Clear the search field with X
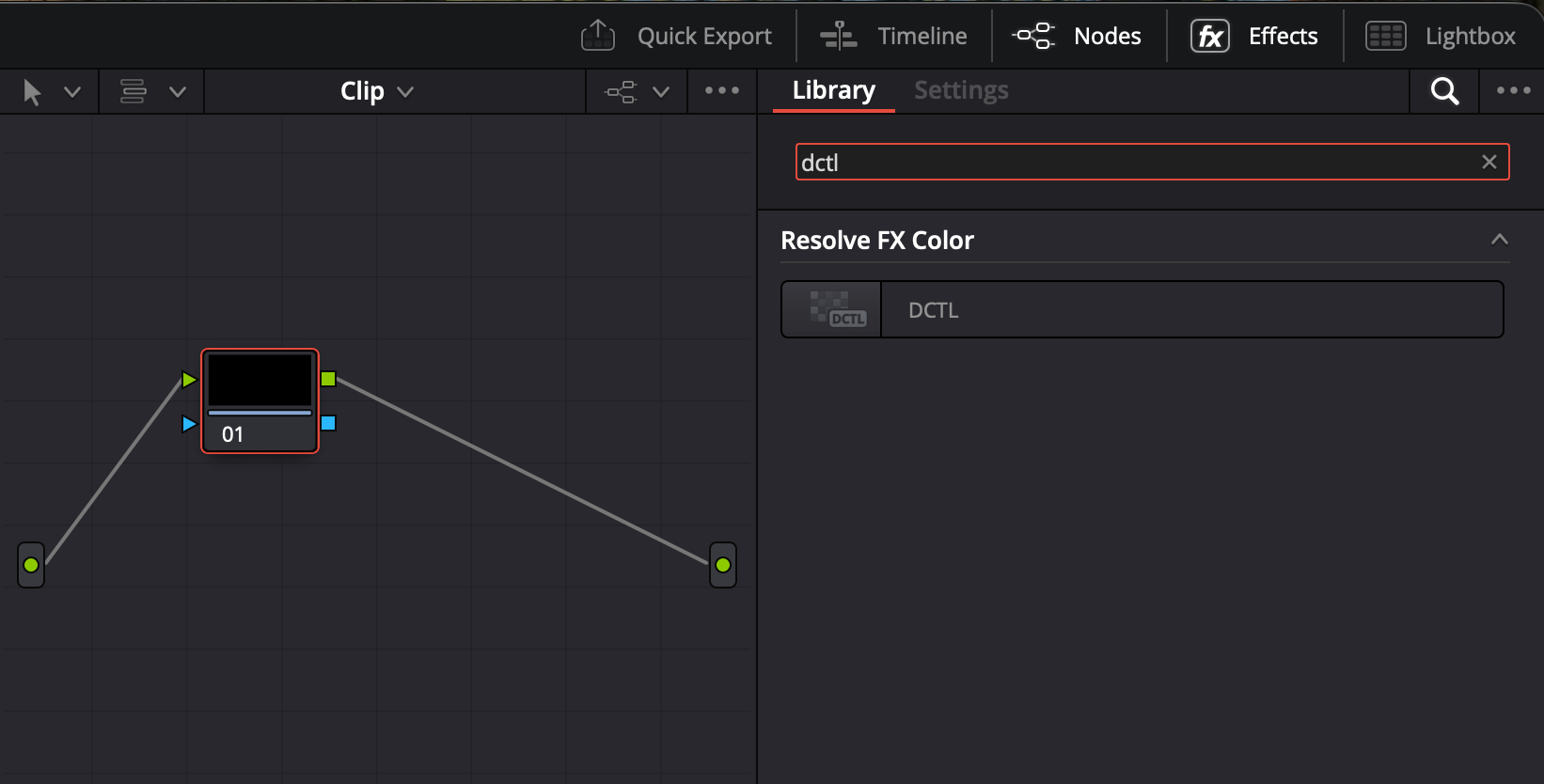The image size is (1544, 784). coord(1489,162)
